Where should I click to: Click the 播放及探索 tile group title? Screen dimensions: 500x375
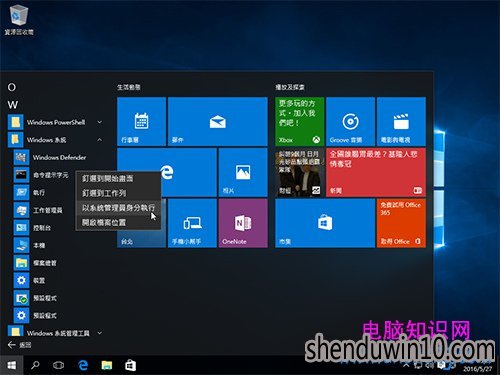tap(290, 87)
